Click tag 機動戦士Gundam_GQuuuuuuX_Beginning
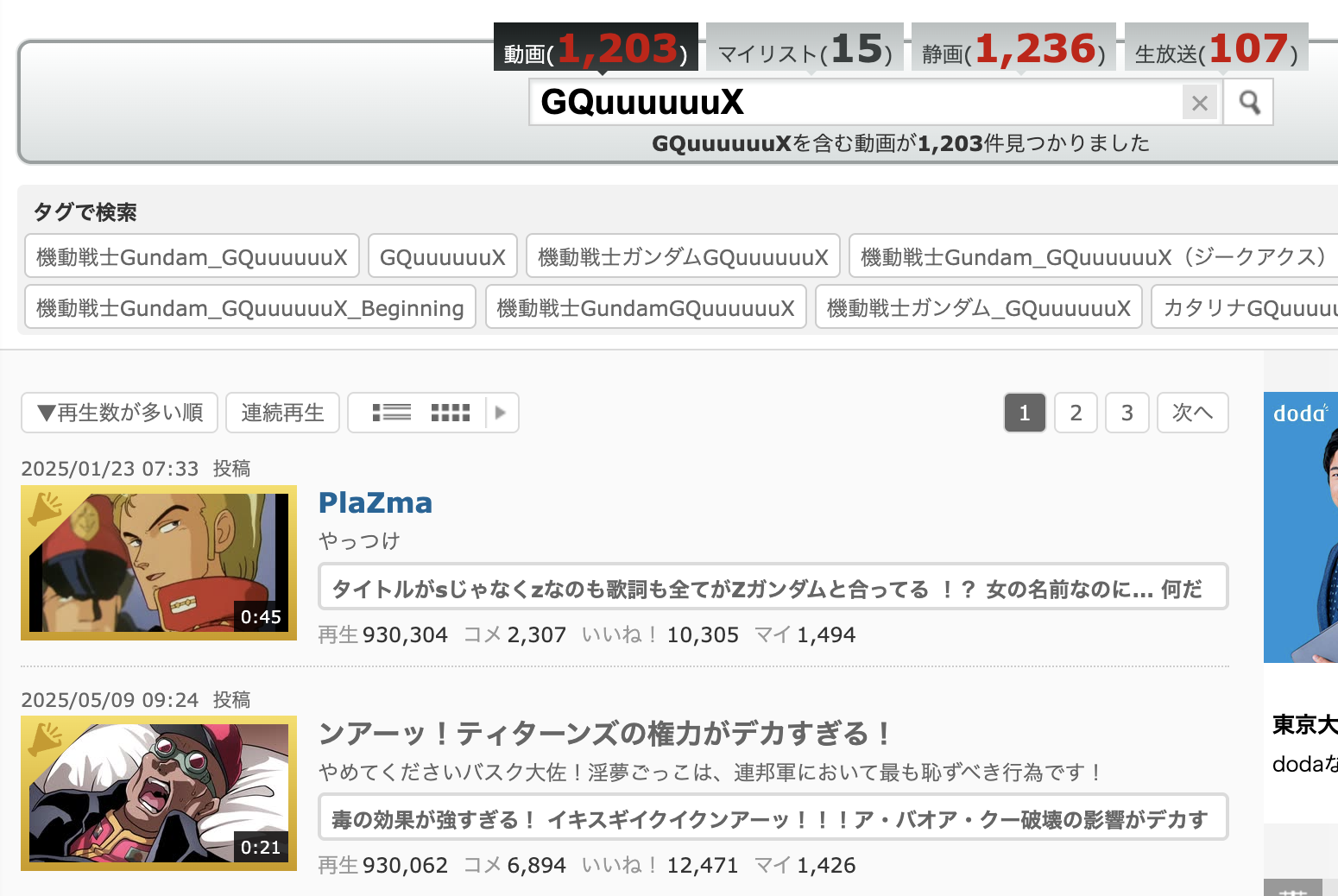This screenshot has height=896, width=1338. point(250,307)
